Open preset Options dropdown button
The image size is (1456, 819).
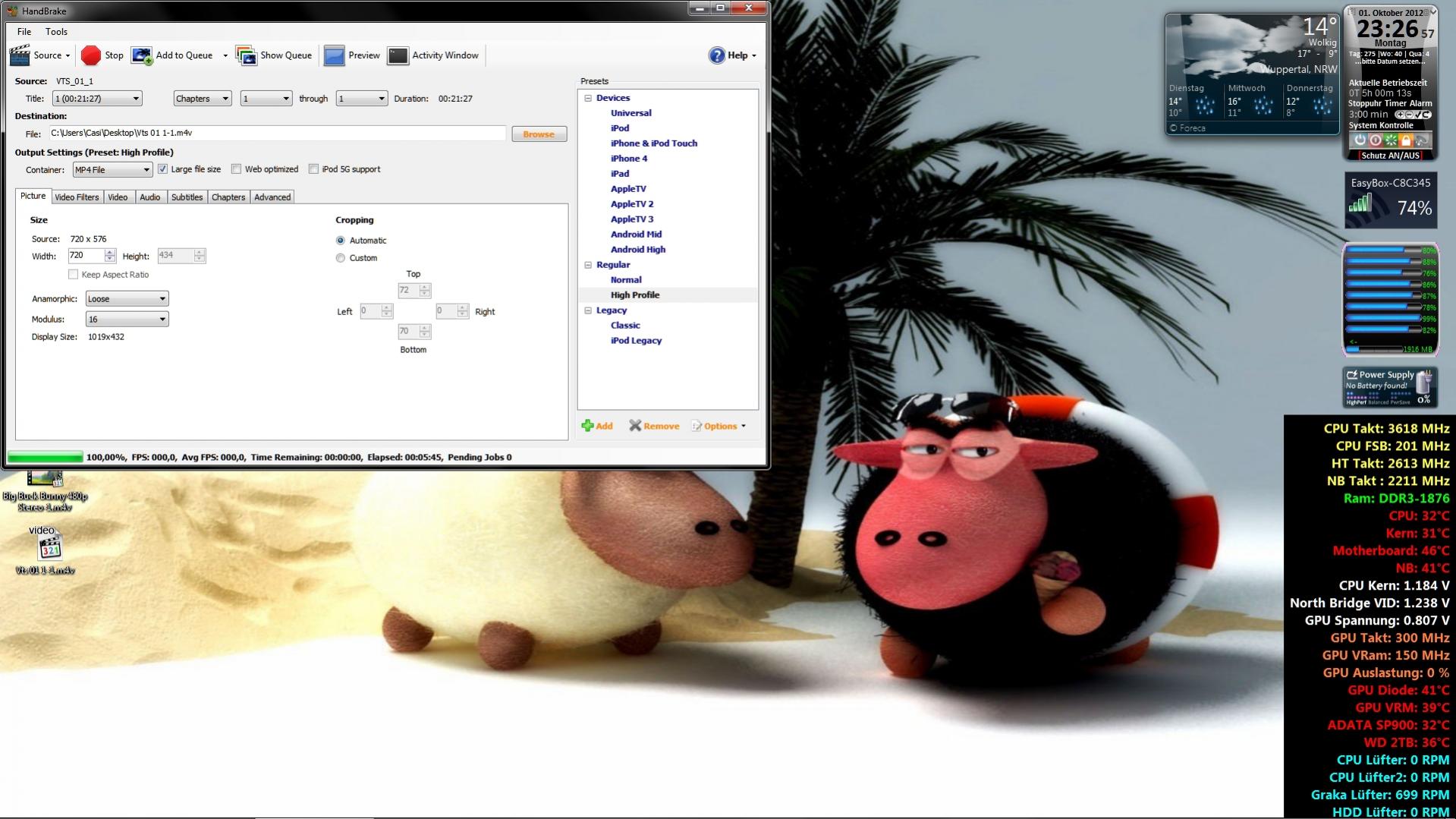[x=719, y=426]
